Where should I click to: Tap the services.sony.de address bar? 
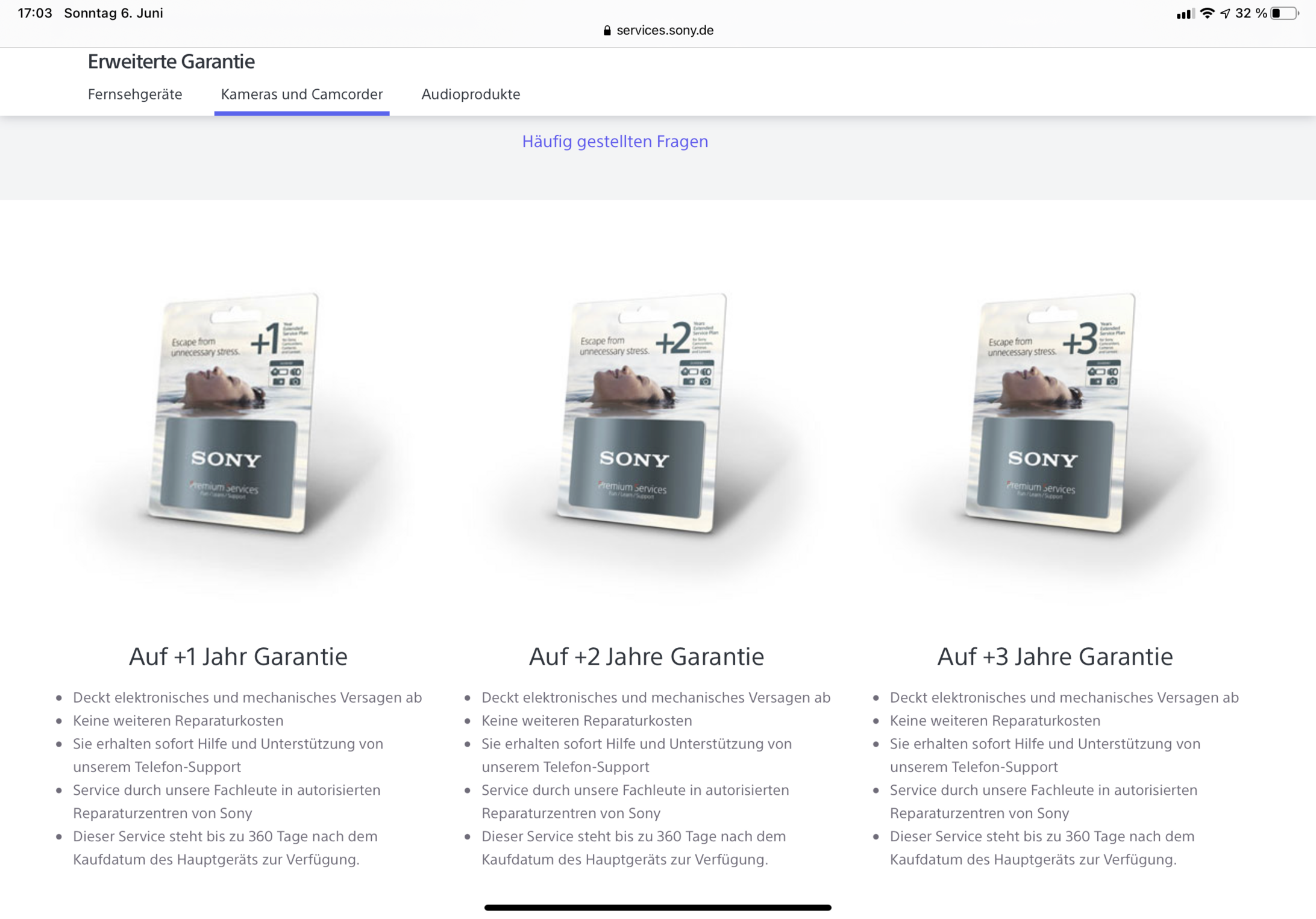658,30
